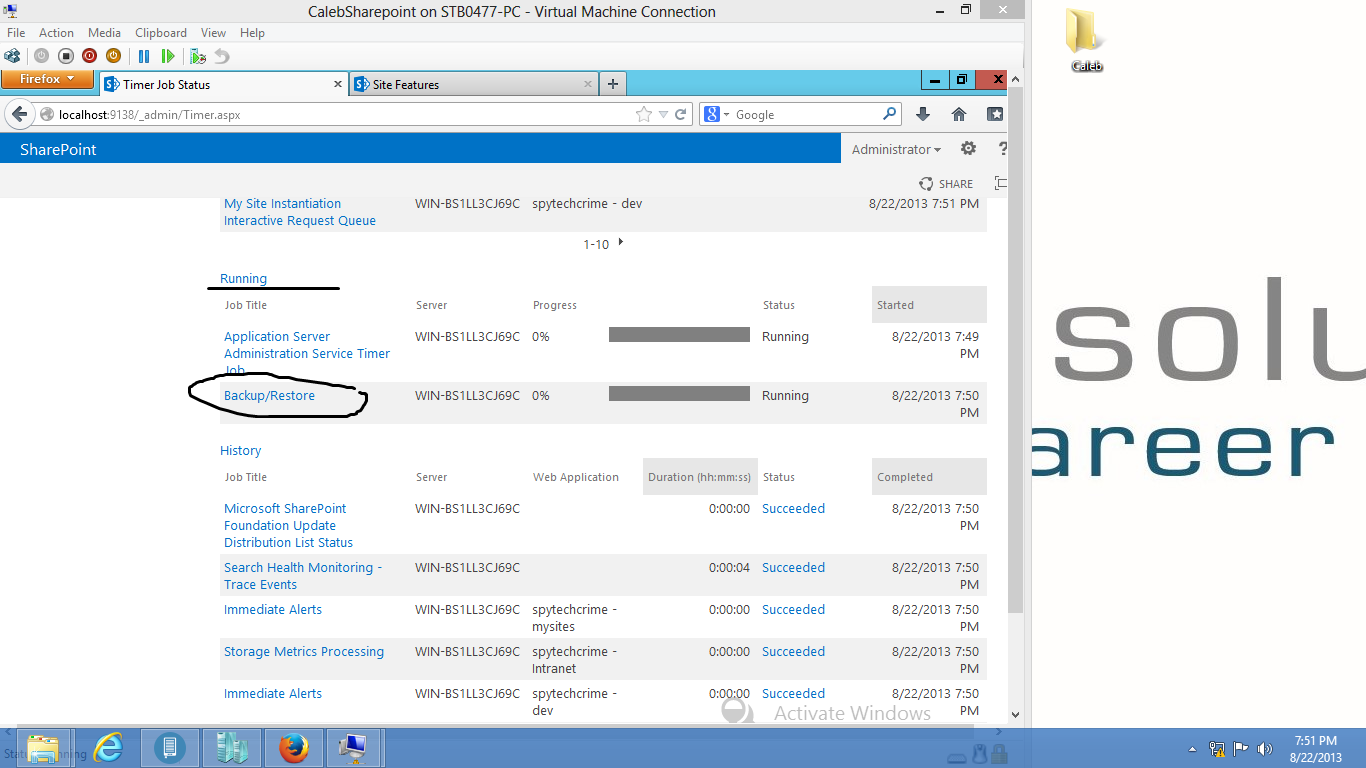Image resolution: width=1366 pixels, height=768 pixels.
Task: Click the red Shut Down VM icon
Action: coord(89,56)
